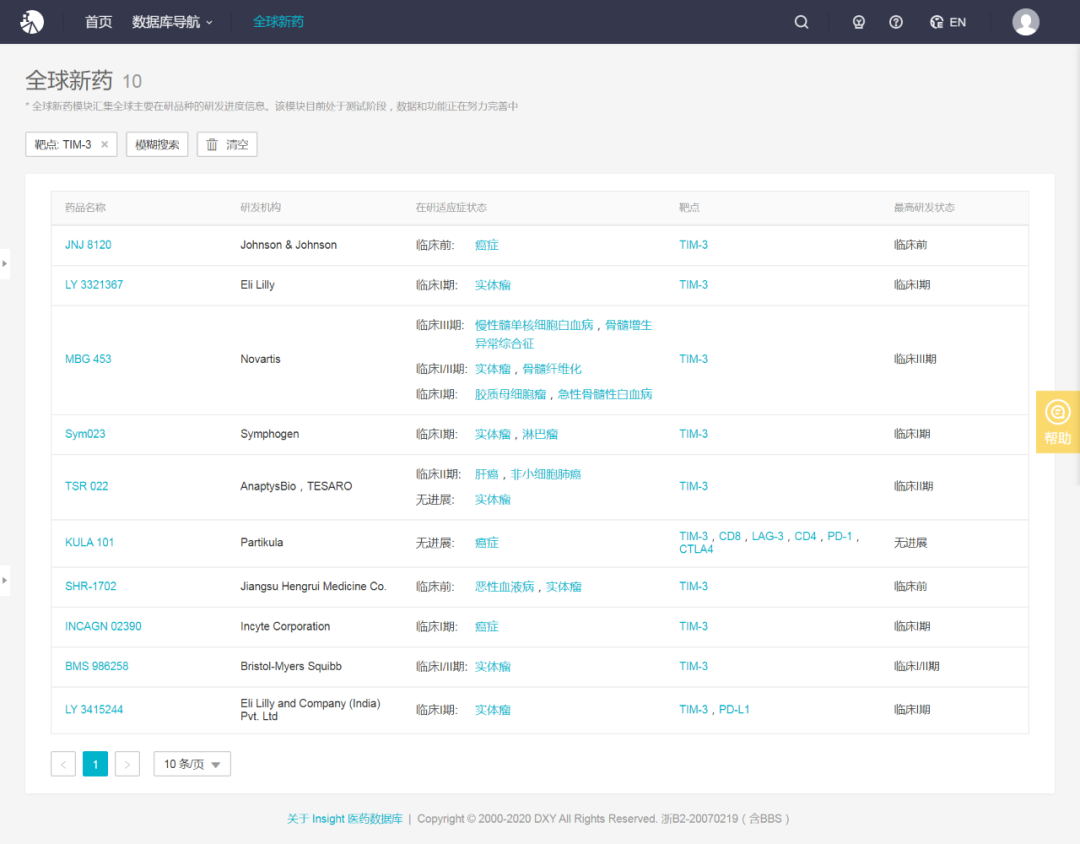1080x844 pixels.
Task: Click the 研发机构 column header
Action: pos(260,208)
